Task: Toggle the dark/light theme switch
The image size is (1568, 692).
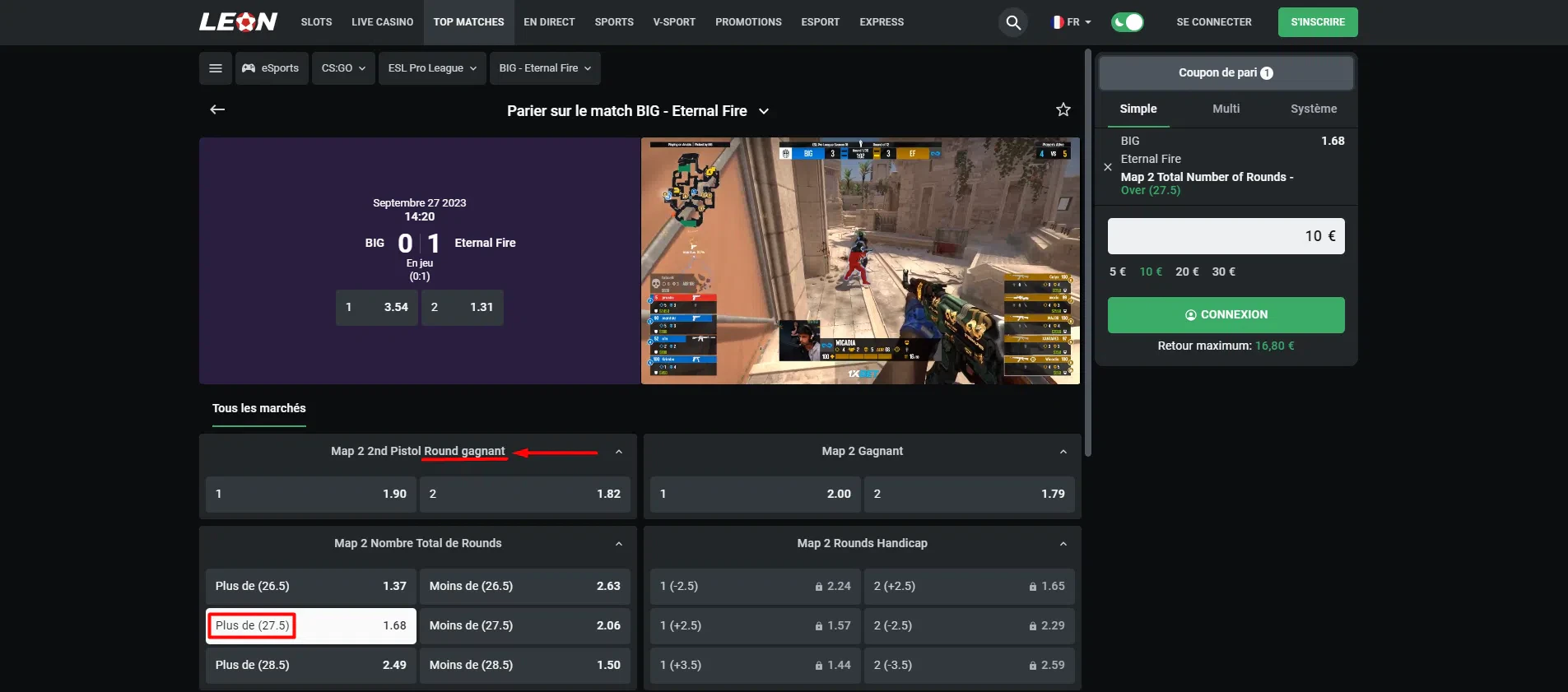Action: click(x=1127, y=22)
